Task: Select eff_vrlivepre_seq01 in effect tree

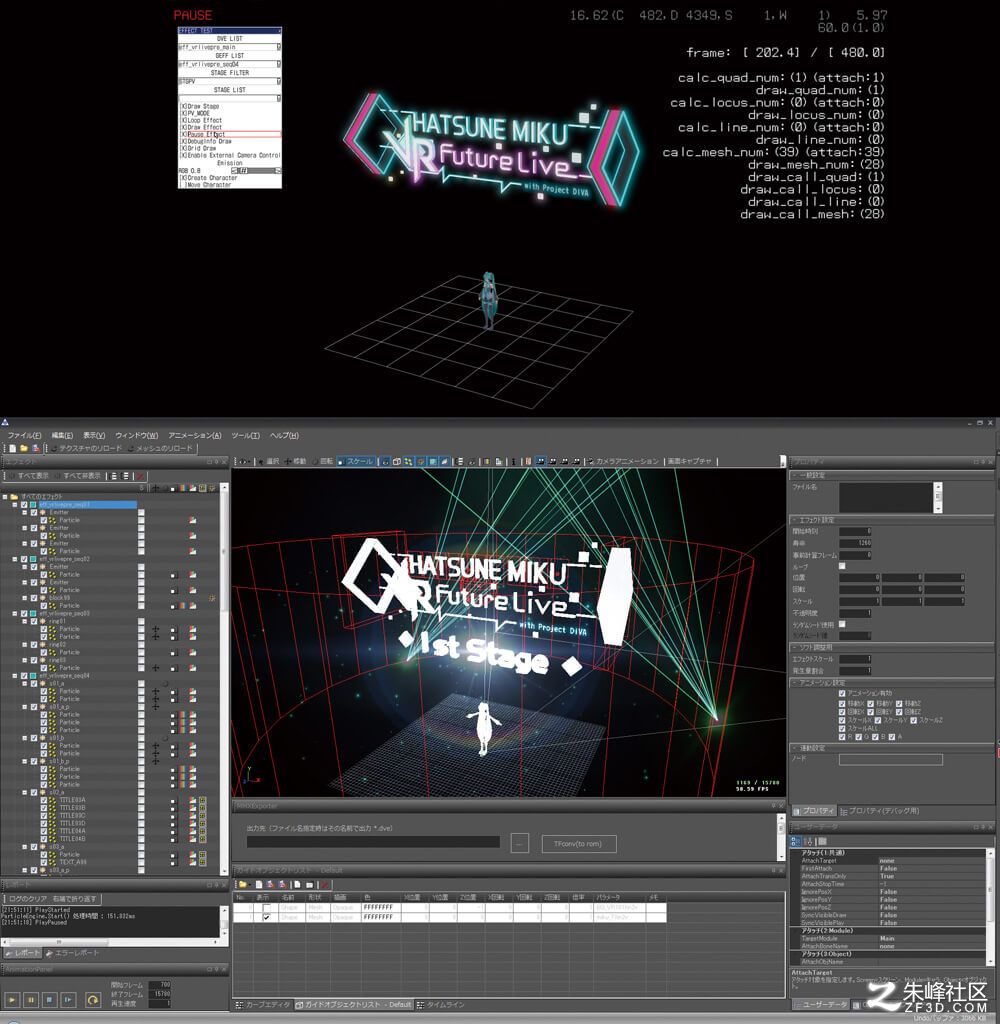Action: pyautogui.click(x=88, y=505)
